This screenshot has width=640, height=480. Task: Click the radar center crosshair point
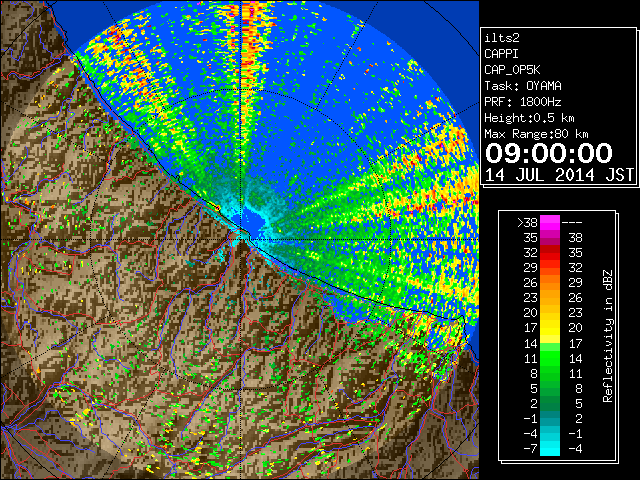pos(242,239)
